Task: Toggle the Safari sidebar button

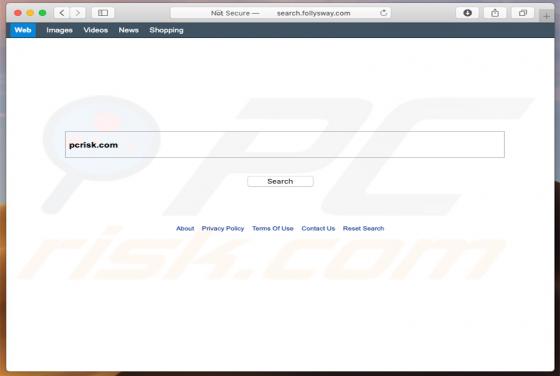Action: pos(103,13)
